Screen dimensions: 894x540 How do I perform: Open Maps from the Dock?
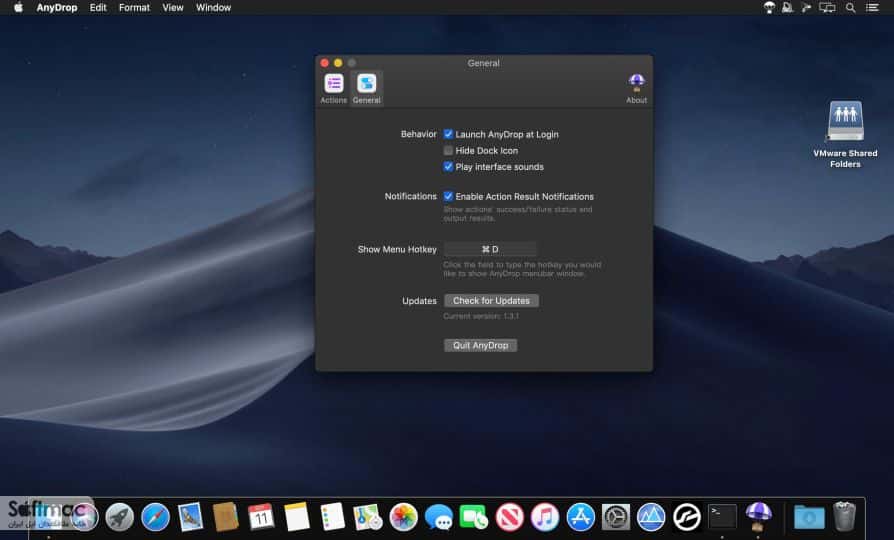(368, 517)
